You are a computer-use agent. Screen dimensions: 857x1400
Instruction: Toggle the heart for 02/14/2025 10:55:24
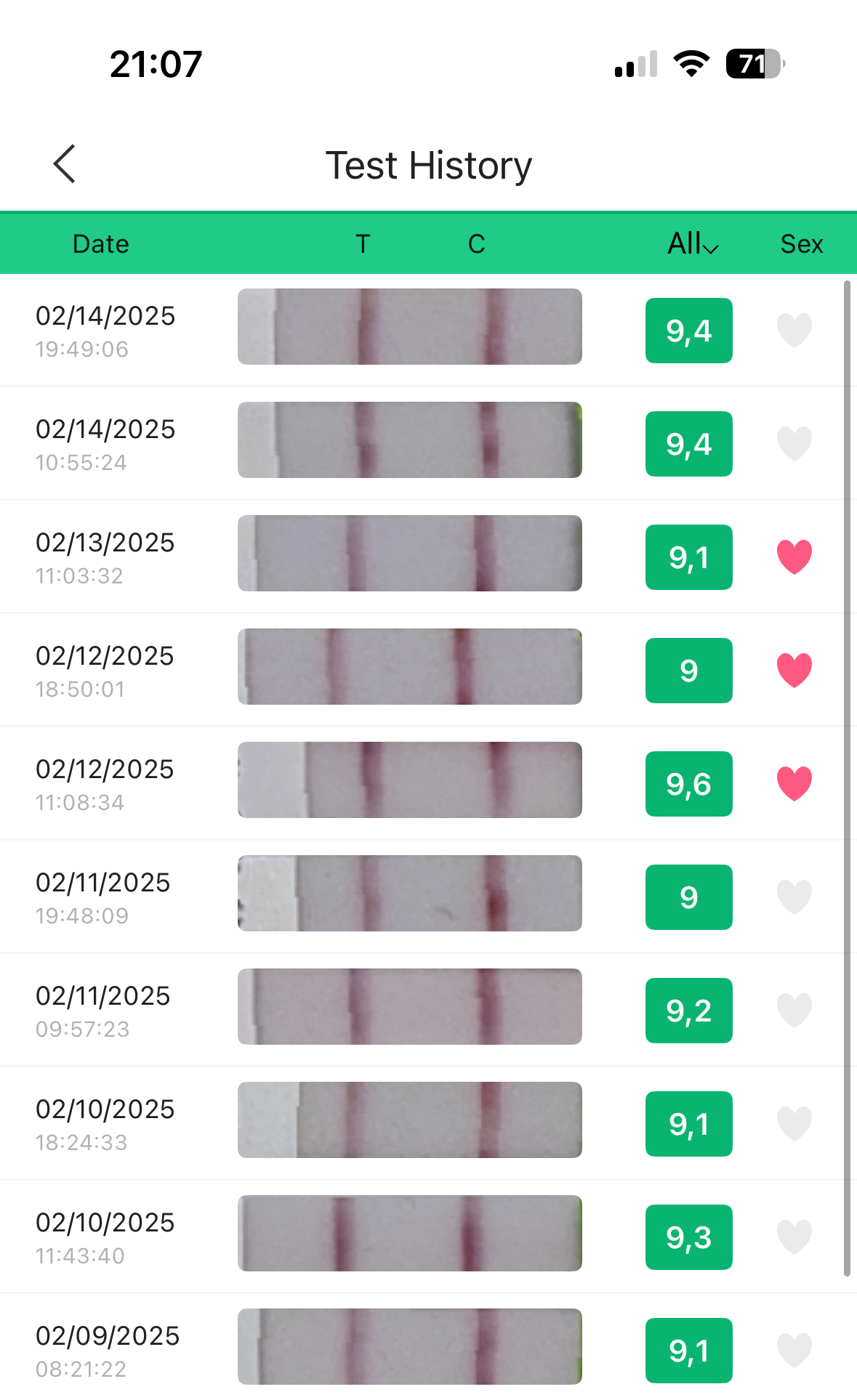click(794, 444)
